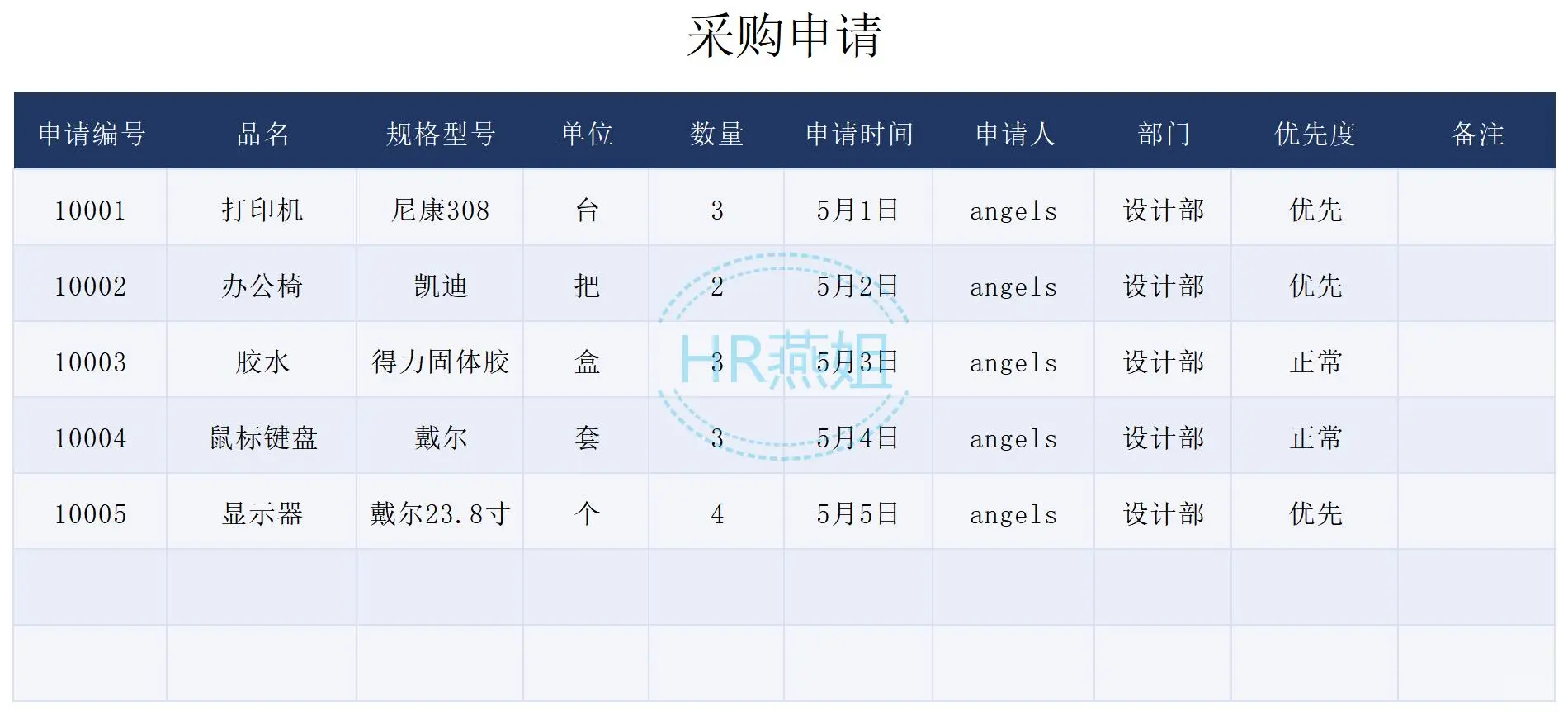1568x714 pixels.
Task: Select the date cell 5月3日
Action: pos(858,359)
